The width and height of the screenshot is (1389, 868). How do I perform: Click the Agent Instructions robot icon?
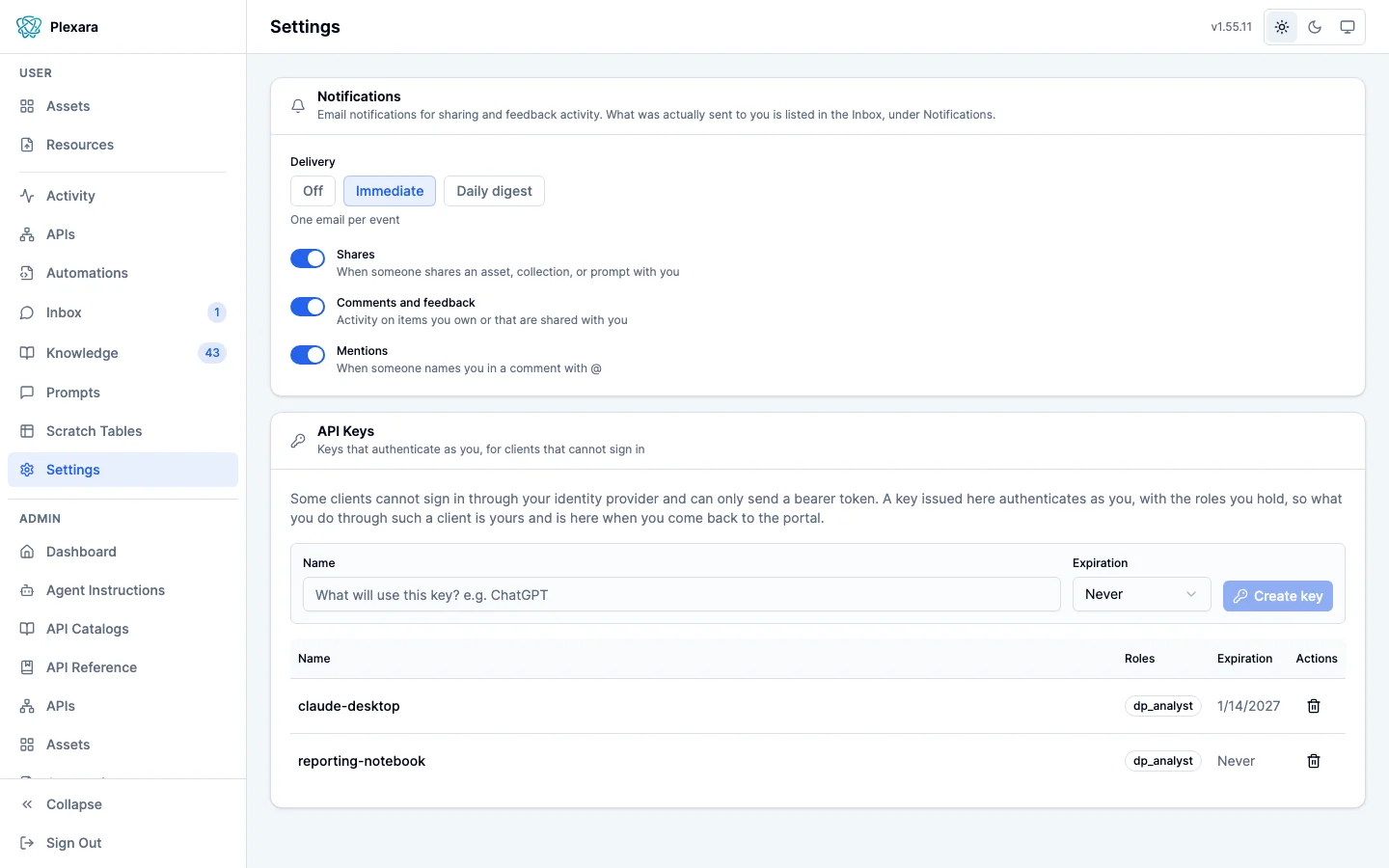pos(27,590)
